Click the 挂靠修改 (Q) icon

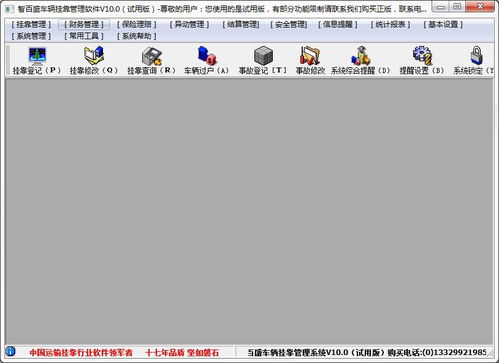pos(94,55)
